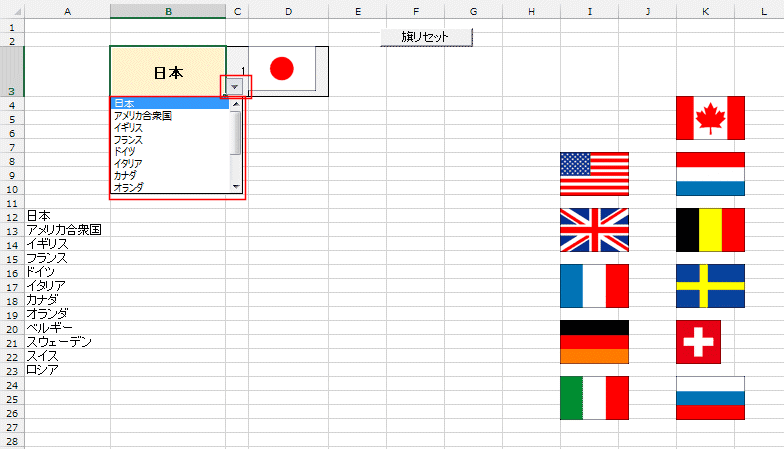
Task: Click the select-all corner of the sheet
Action: [x=12, y=12]
